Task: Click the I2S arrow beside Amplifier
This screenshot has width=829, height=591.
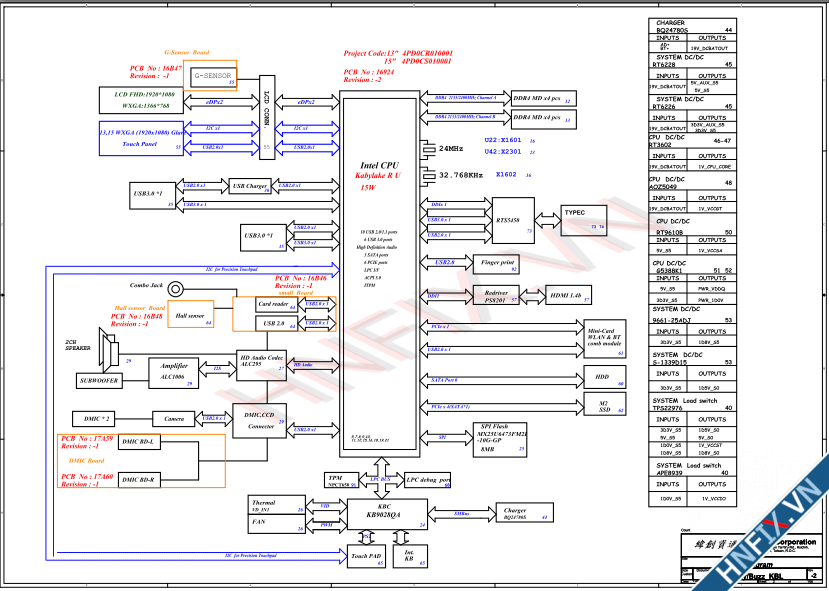Action: point(218,368)
